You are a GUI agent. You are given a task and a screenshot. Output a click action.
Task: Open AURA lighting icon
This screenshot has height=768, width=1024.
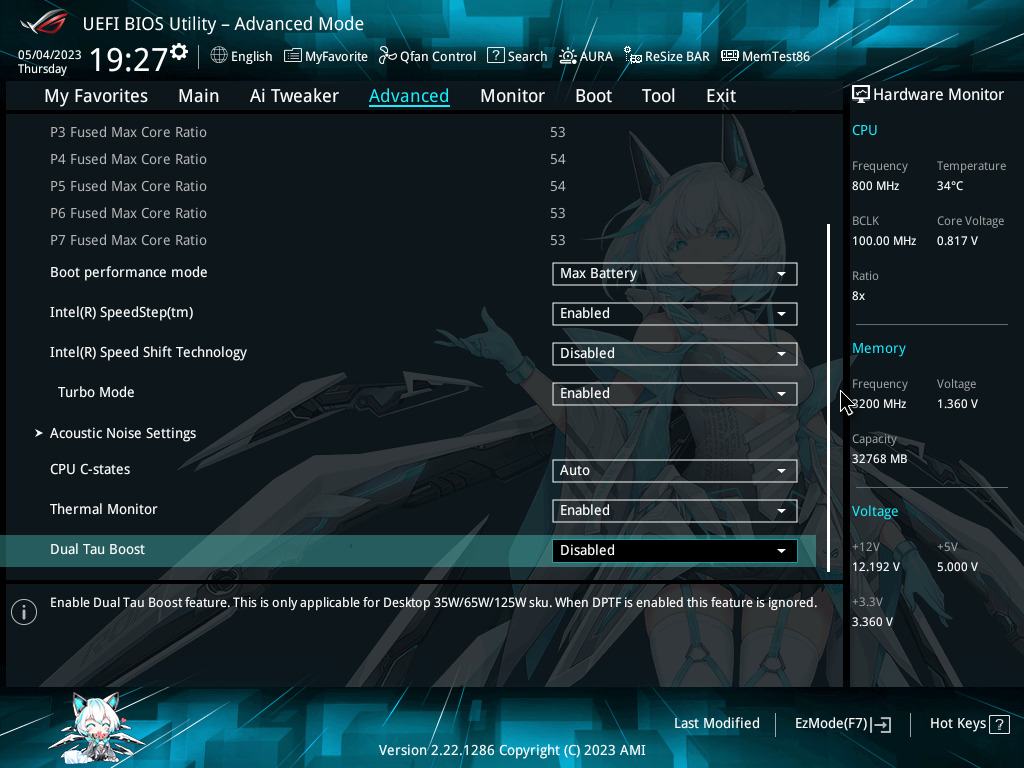[568, 56]
